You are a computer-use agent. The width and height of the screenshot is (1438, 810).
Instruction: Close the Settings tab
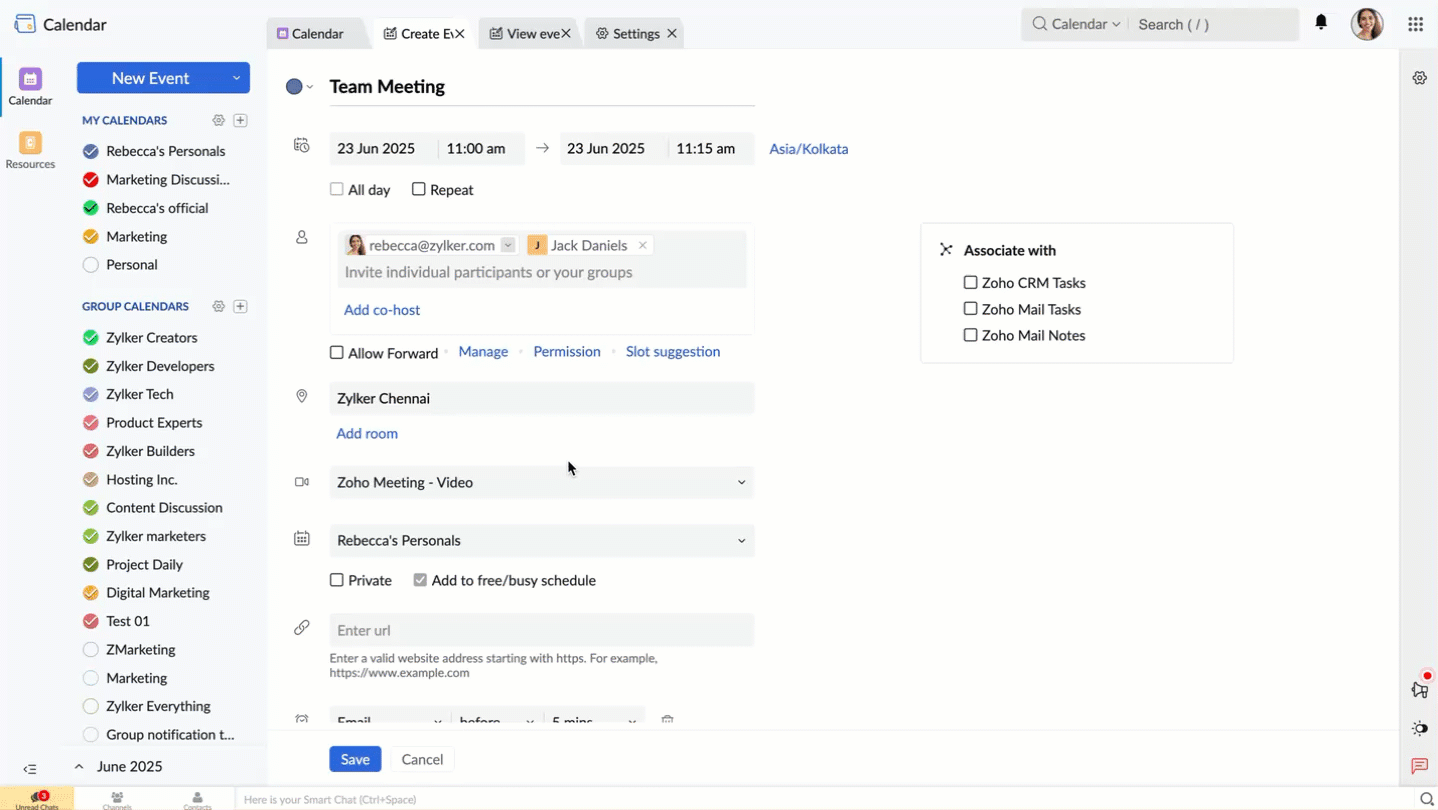[x=672, y=33]
